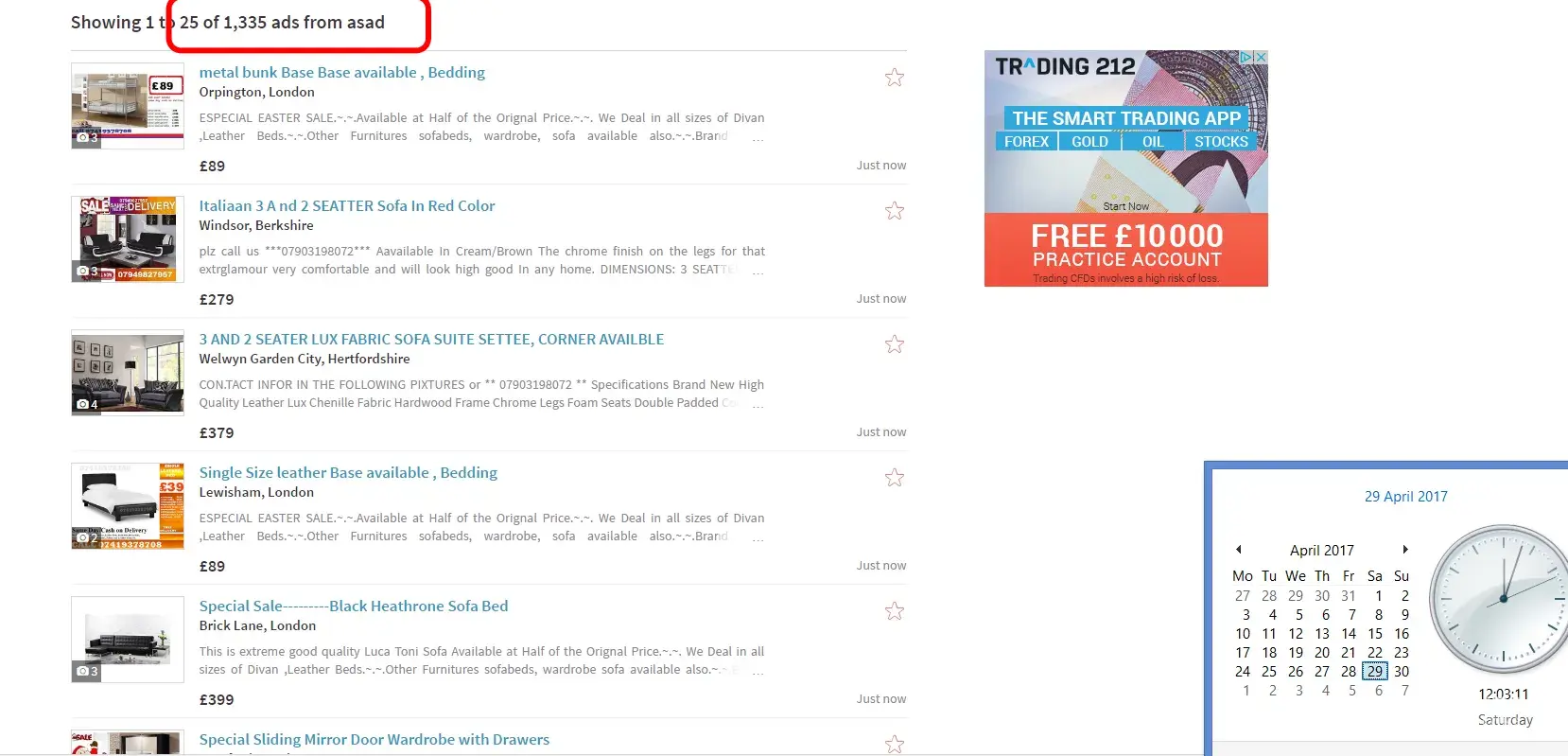Click the Trading 212 Start Now button

pyautogui.click(x=1125, y=206)
